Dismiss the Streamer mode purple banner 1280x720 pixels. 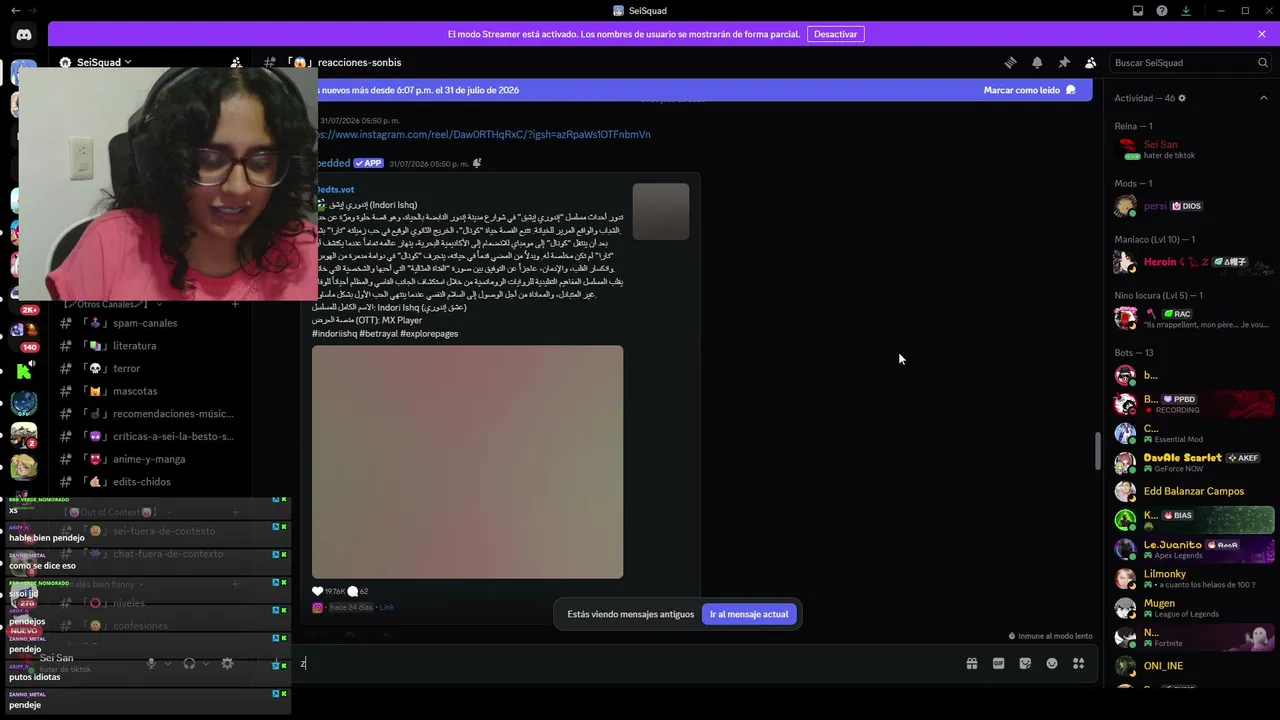click(x=1262, y=34)
